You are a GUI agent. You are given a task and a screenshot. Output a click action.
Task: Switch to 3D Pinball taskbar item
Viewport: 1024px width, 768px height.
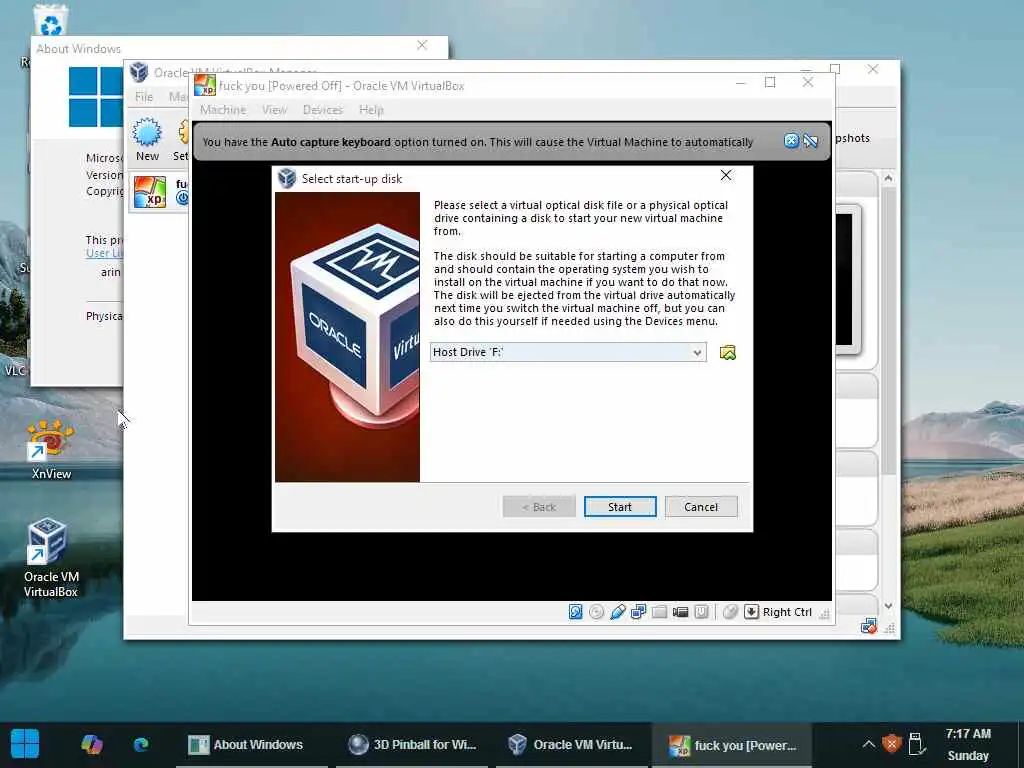412,744
